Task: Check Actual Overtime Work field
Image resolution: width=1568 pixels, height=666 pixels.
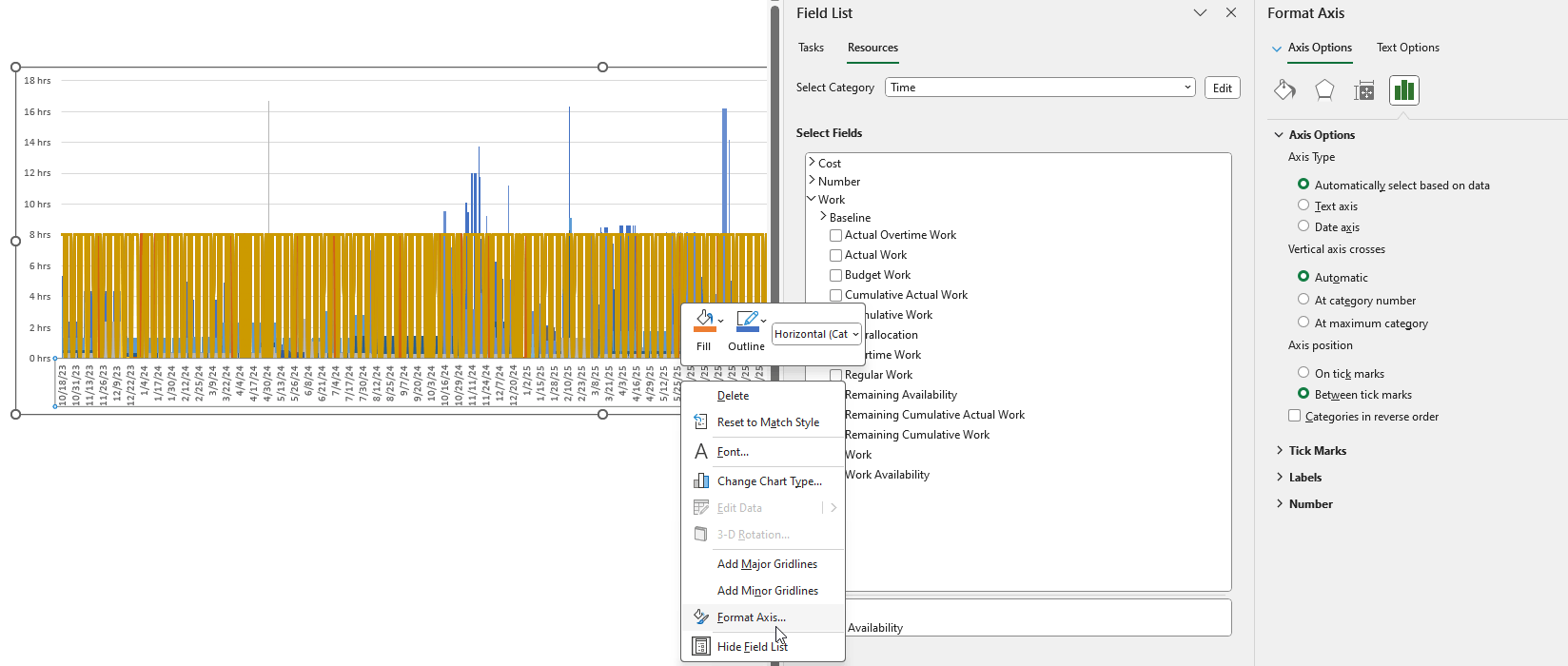Action: 835,235
